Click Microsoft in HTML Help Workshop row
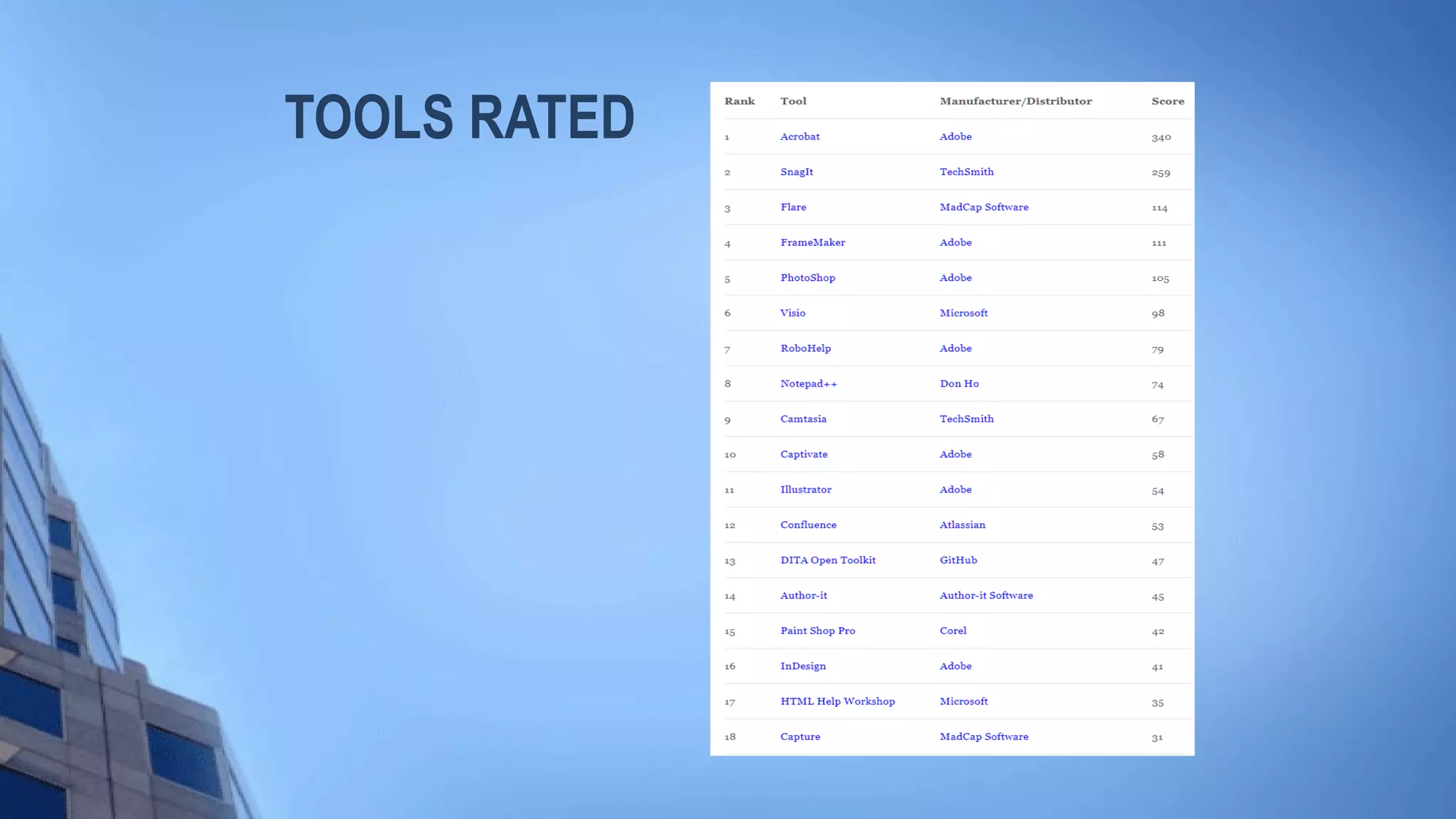 [963, 702]
